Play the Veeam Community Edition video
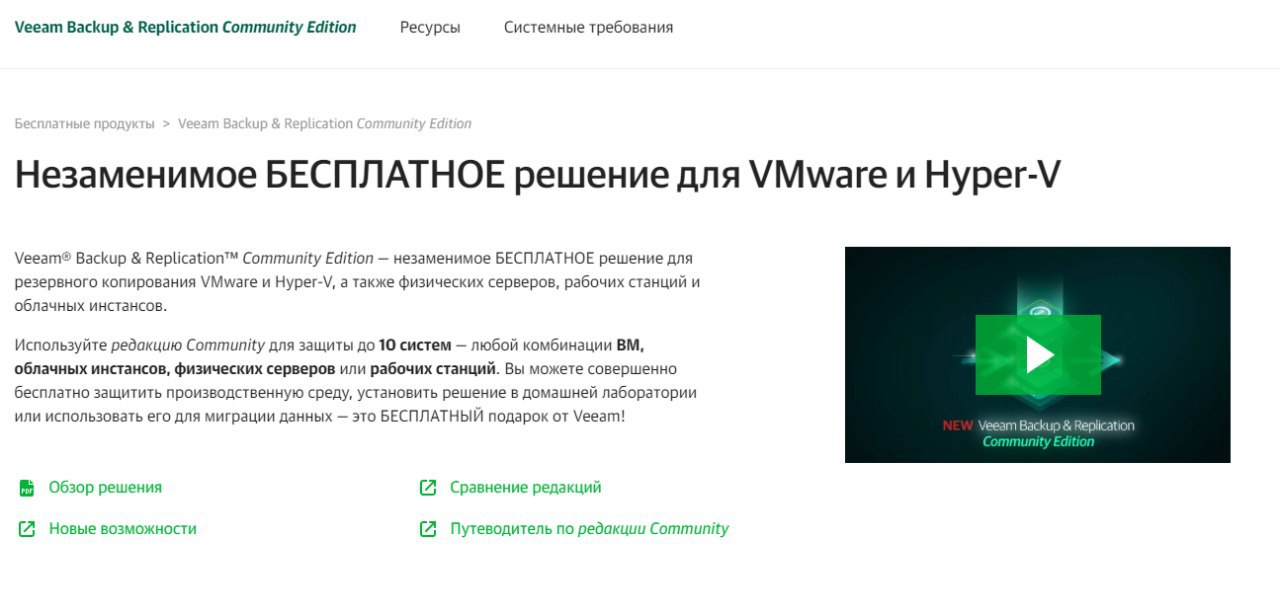Viewport: 1280px width, 614px height. tap(1038, 354)
